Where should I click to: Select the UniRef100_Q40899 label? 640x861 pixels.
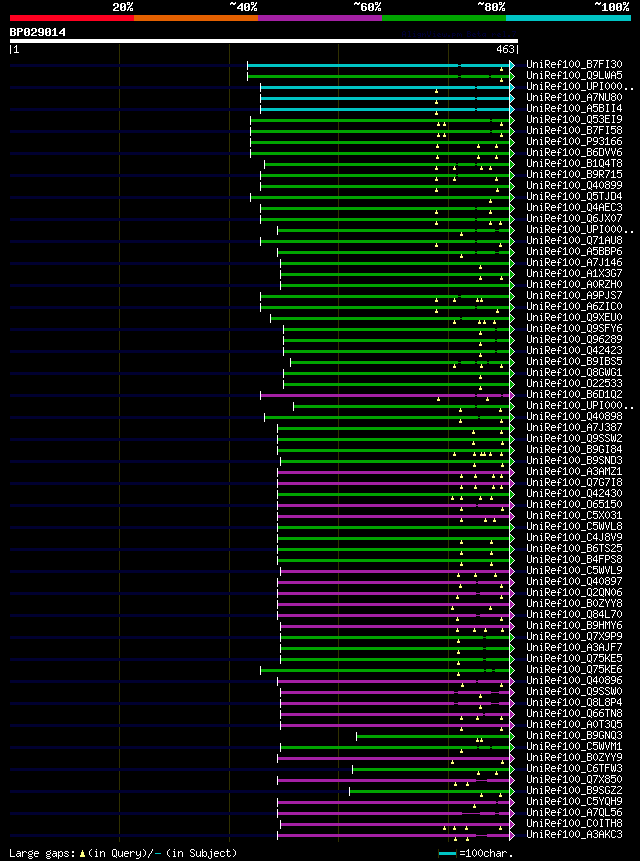tap(575, 186)
